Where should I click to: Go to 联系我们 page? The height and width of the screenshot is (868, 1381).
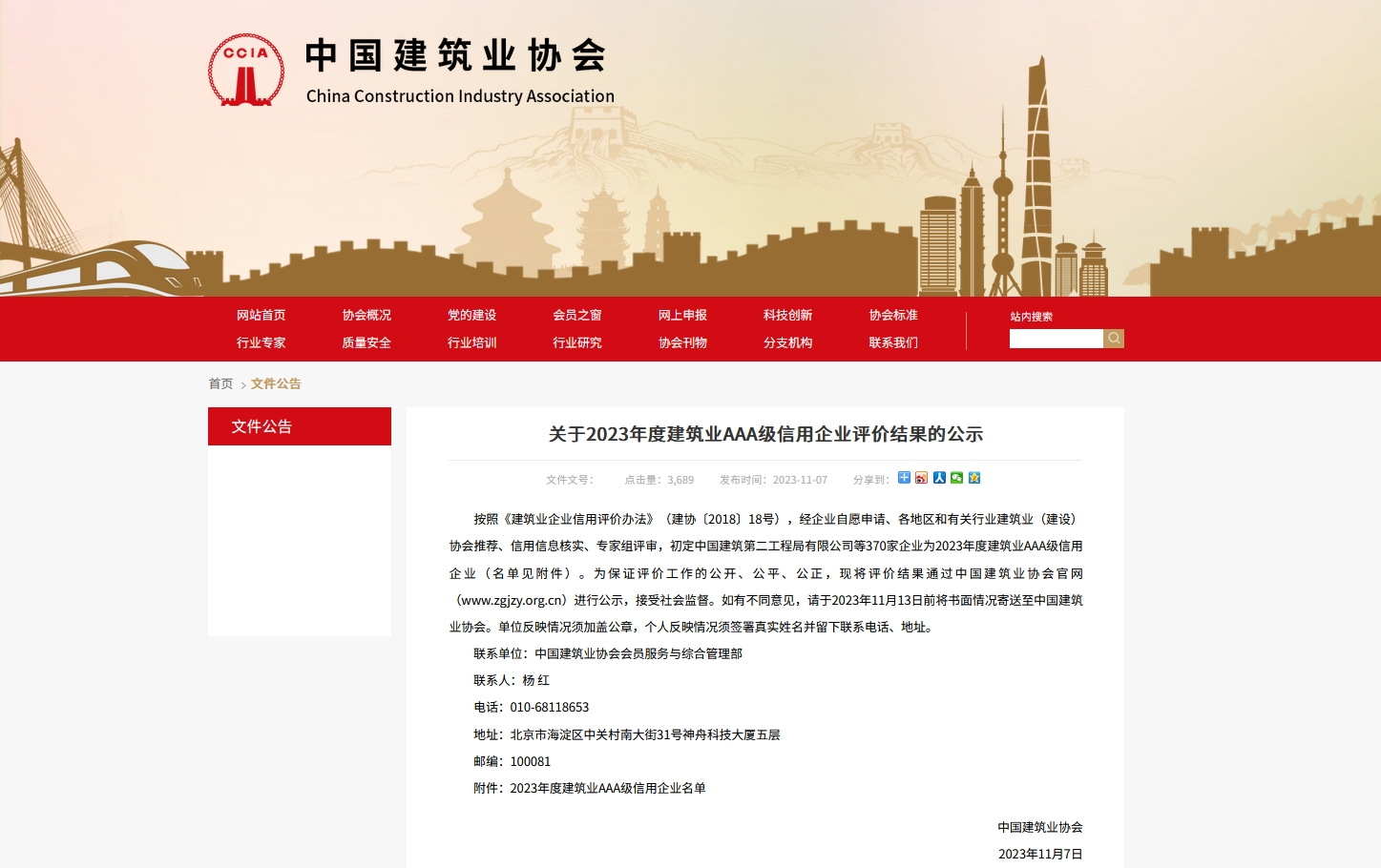(x=892, y=342)
